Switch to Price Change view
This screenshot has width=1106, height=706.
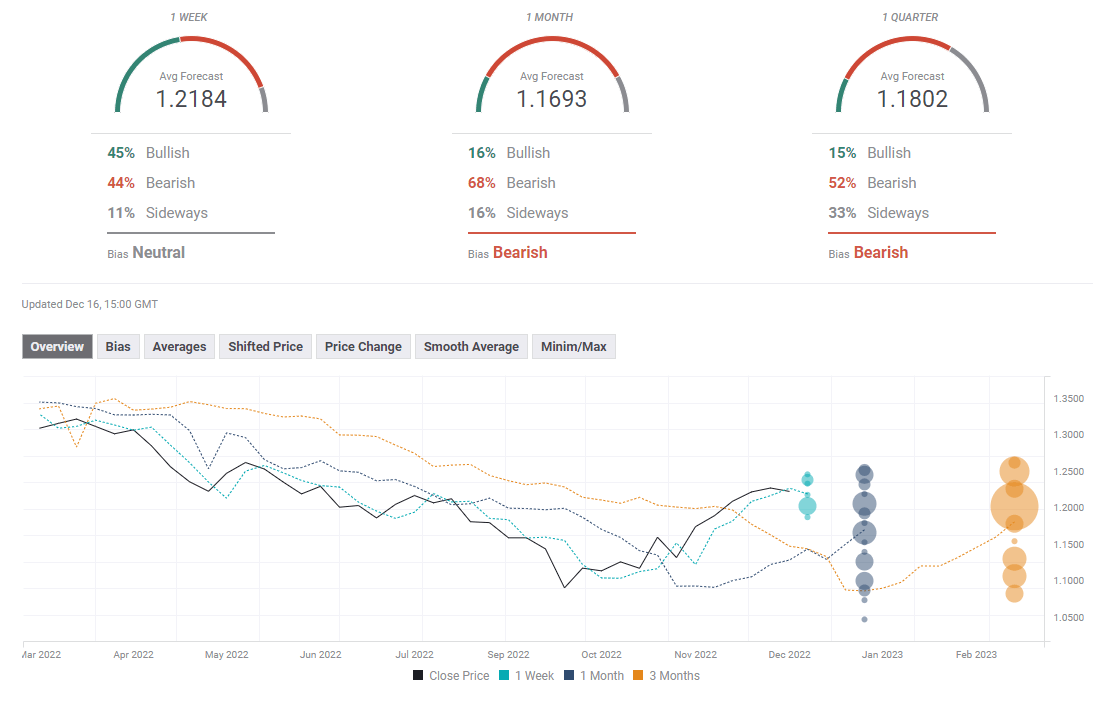pos(363,347)
